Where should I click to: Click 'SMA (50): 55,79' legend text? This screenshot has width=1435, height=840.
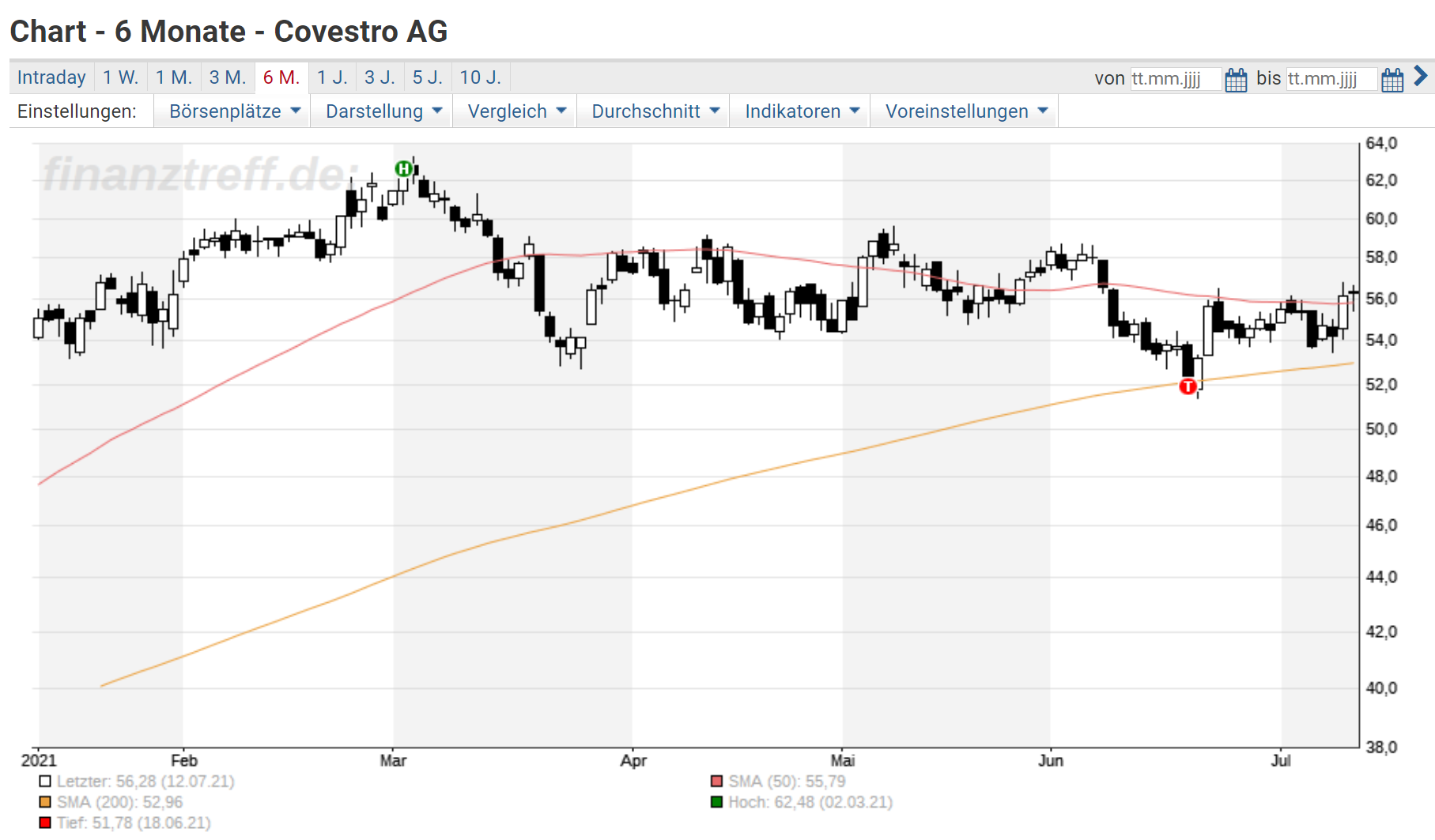click(x=787, y=782)
